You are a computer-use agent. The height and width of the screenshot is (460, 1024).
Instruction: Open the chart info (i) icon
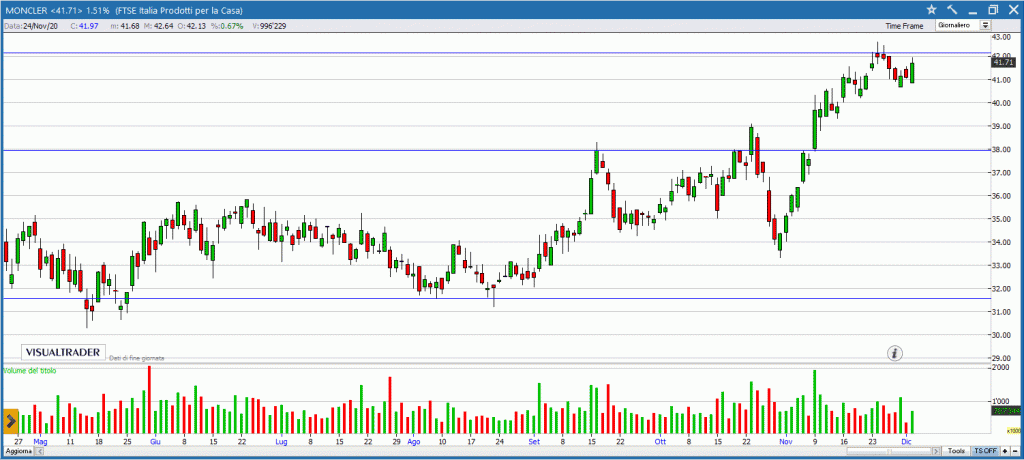pyautogui.click(x=895, y=353)
